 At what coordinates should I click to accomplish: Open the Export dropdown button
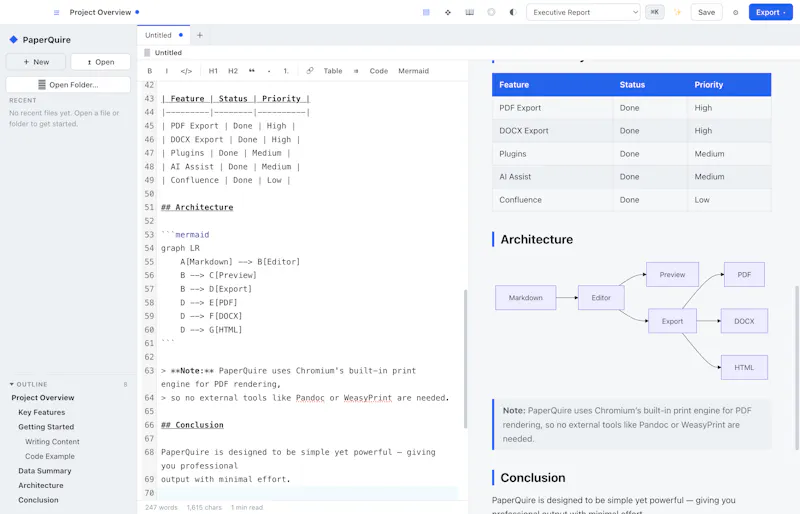(770, 12)
